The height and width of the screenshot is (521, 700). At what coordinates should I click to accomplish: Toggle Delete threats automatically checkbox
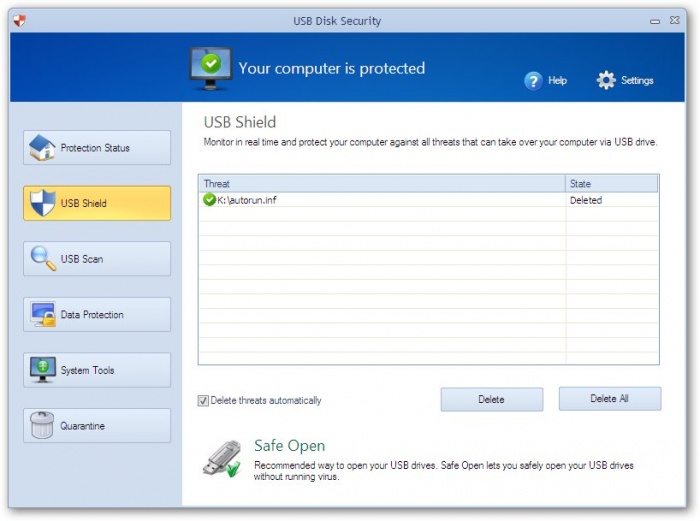[x=203, y=400]
